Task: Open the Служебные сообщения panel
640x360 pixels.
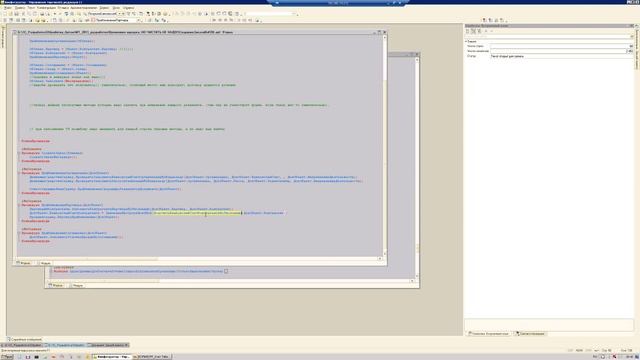Action: tap(24, 339)
